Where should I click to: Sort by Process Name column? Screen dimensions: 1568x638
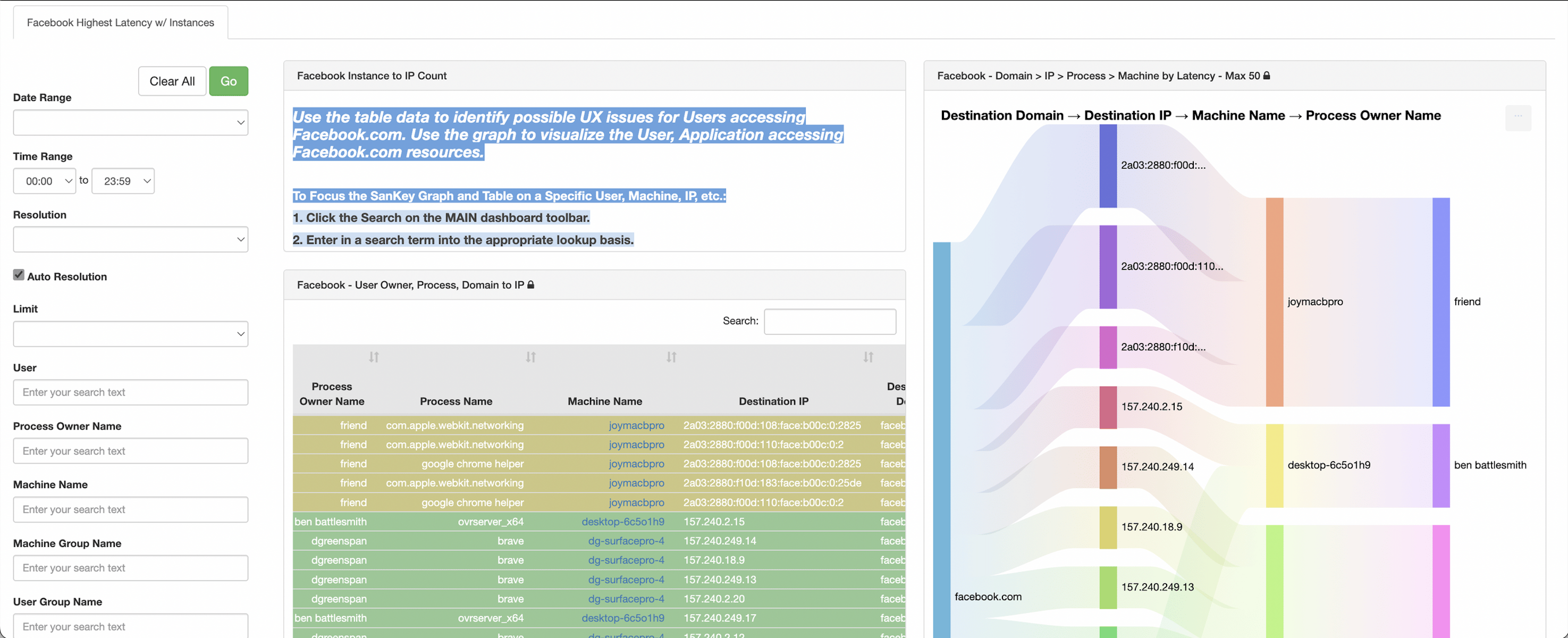click(531, 357)
